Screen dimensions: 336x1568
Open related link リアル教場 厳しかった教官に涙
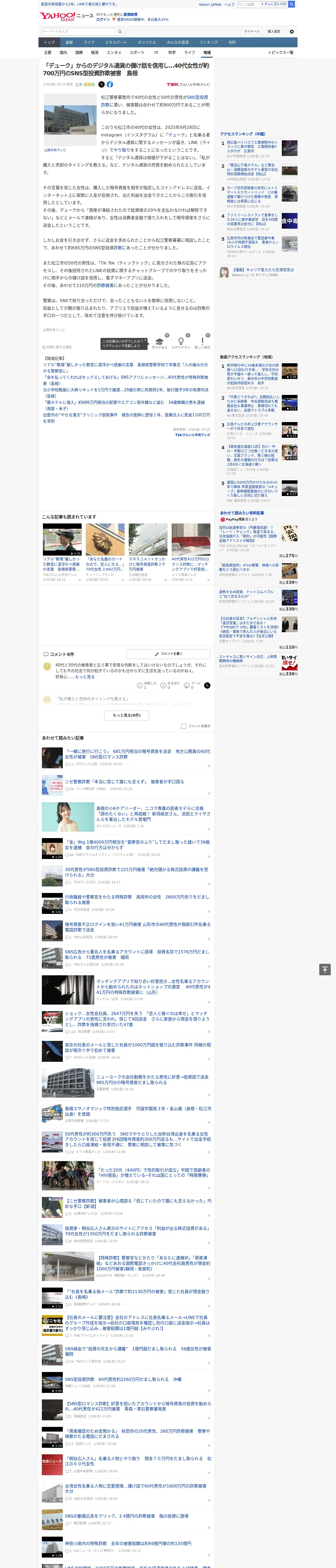point(125,367)
